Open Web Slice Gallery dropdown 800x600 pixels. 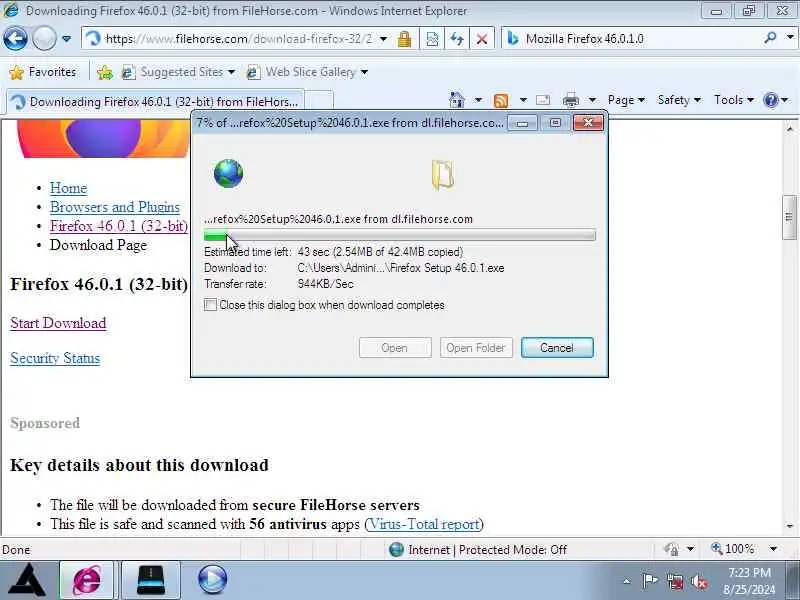(x=307, y=72)
